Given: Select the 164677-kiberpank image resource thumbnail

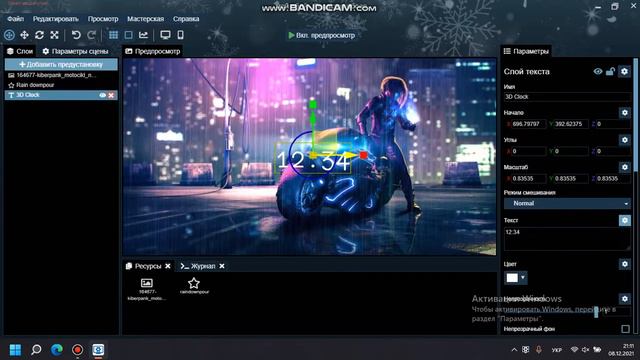Looking at the screenshot, I should point(147,289).
